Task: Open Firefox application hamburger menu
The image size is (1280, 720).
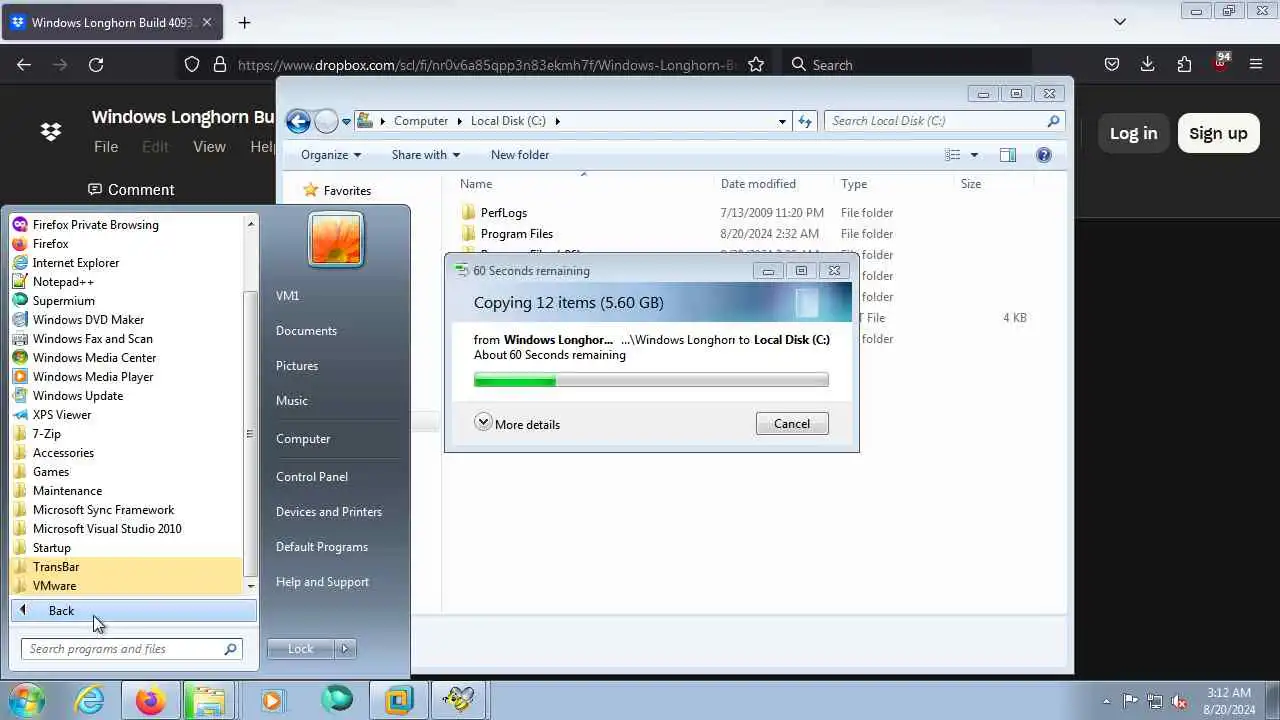Action: [1256, 65]
